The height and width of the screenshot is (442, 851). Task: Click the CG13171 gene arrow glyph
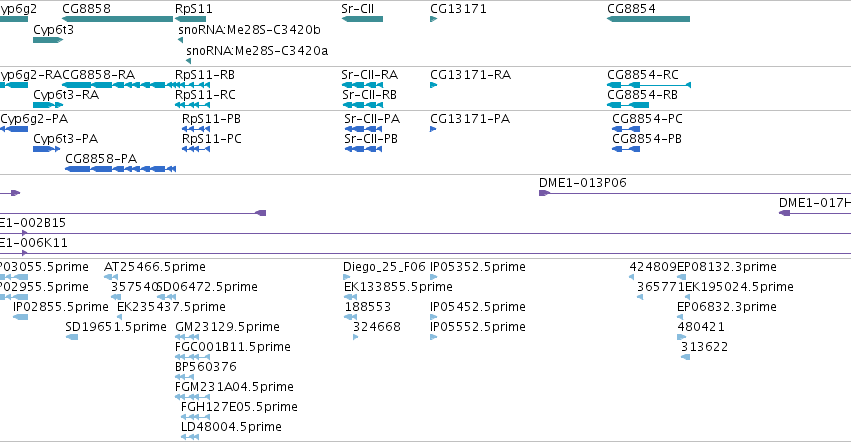tap(434, 19)
